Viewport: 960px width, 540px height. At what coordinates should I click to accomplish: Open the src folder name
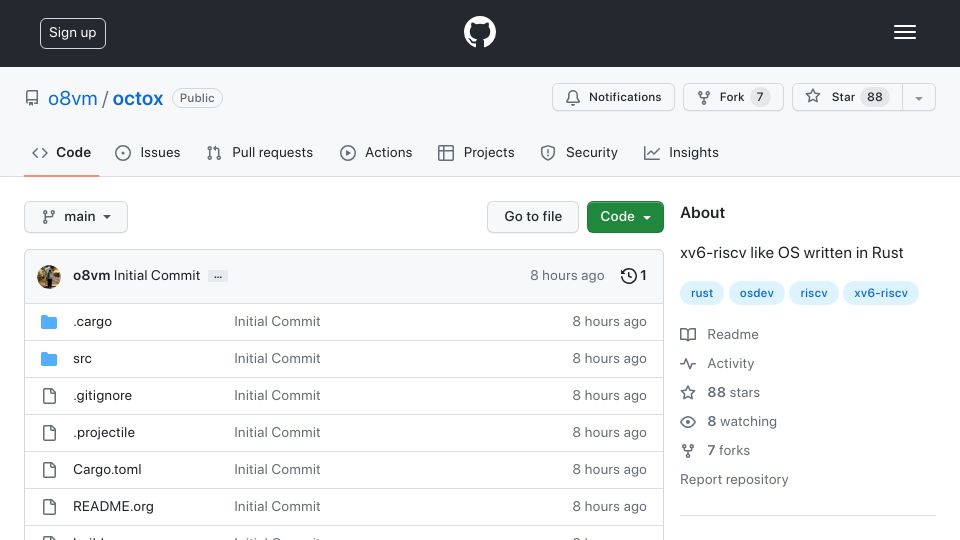point(82,359)
